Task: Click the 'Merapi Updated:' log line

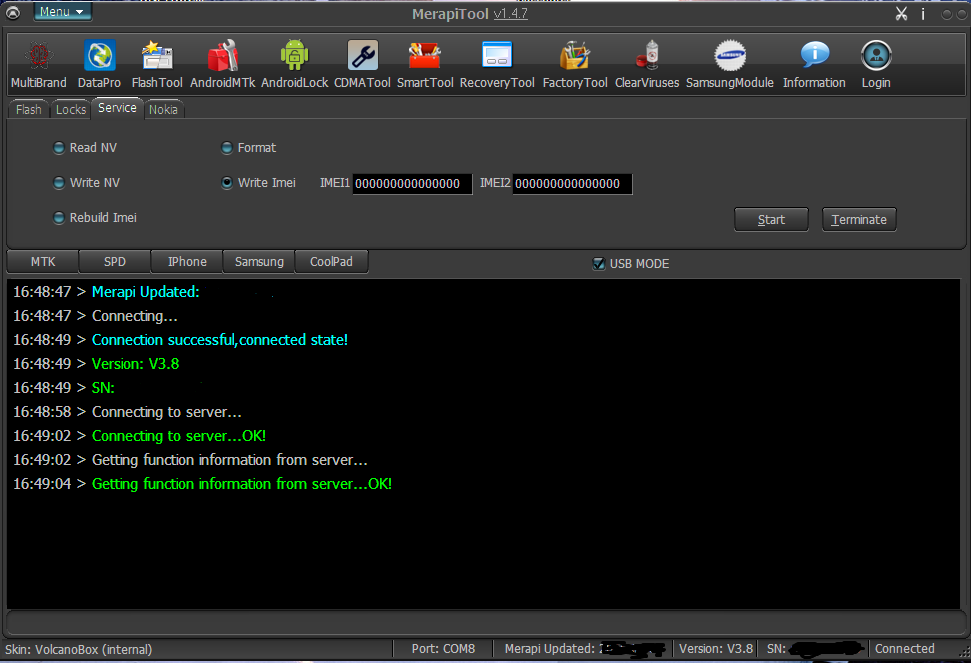Action: point(146,292)
